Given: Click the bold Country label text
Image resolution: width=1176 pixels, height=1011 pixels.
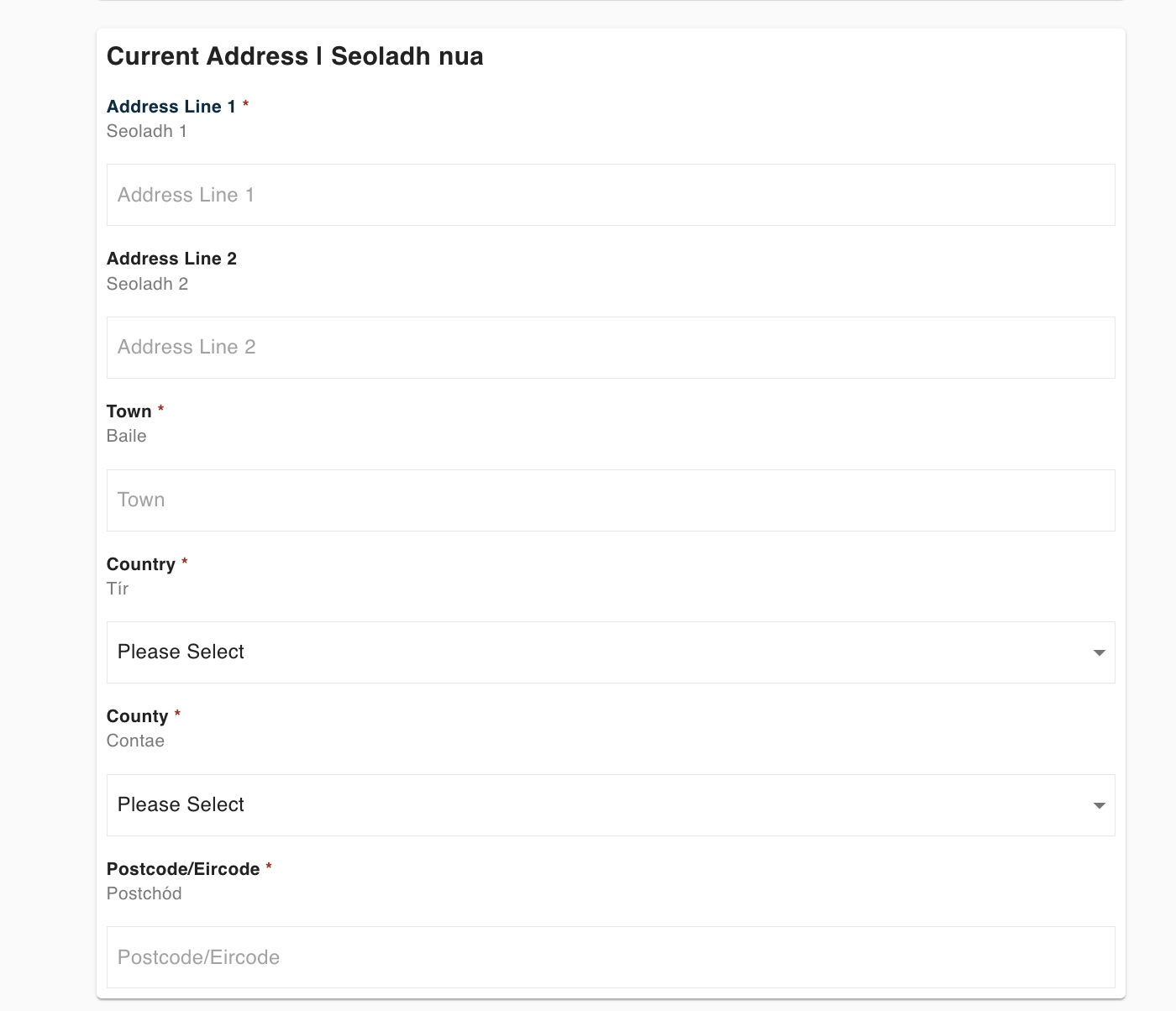Looking at the screenshot, I should click(141, 564).
